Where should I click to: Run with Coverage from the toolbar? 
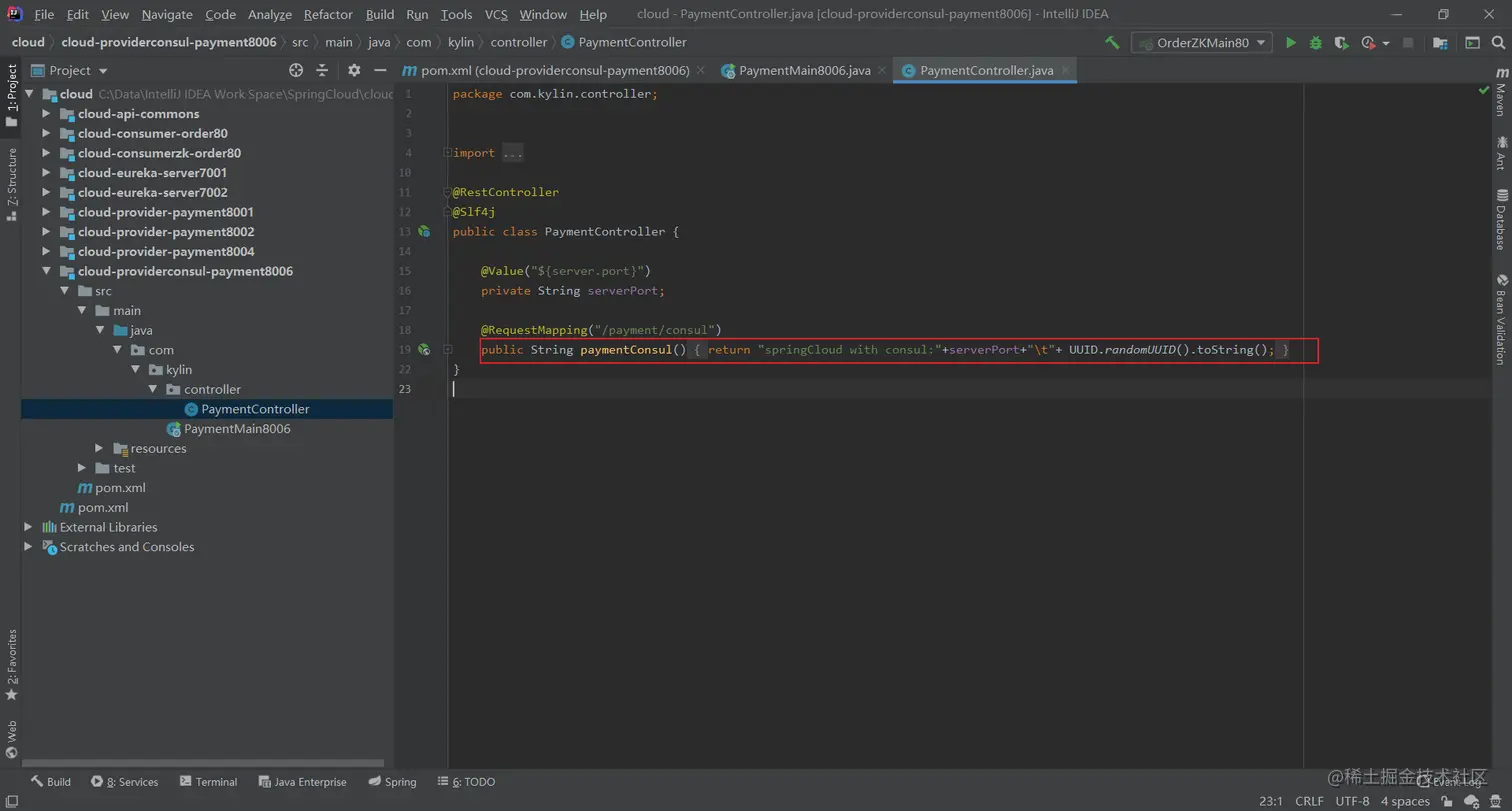[1340, 43]
